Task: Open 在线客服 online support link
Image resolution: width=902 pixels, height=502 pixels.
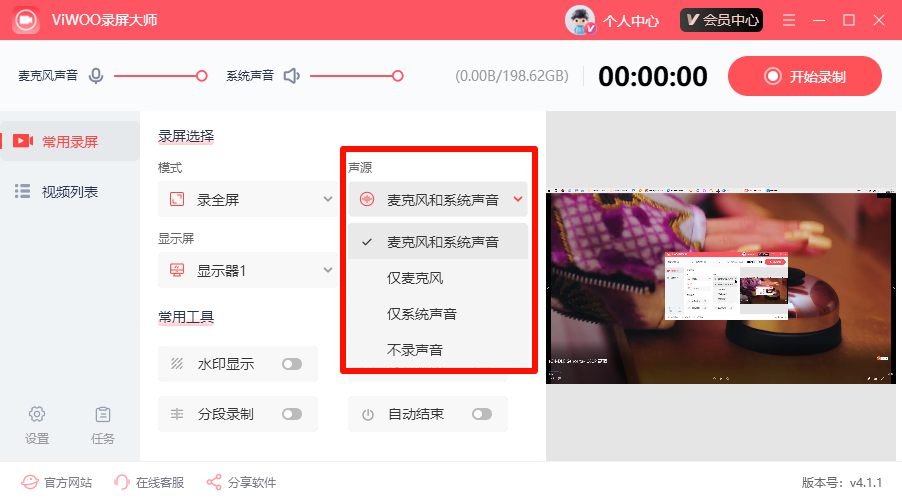Action: coord(148,482)
